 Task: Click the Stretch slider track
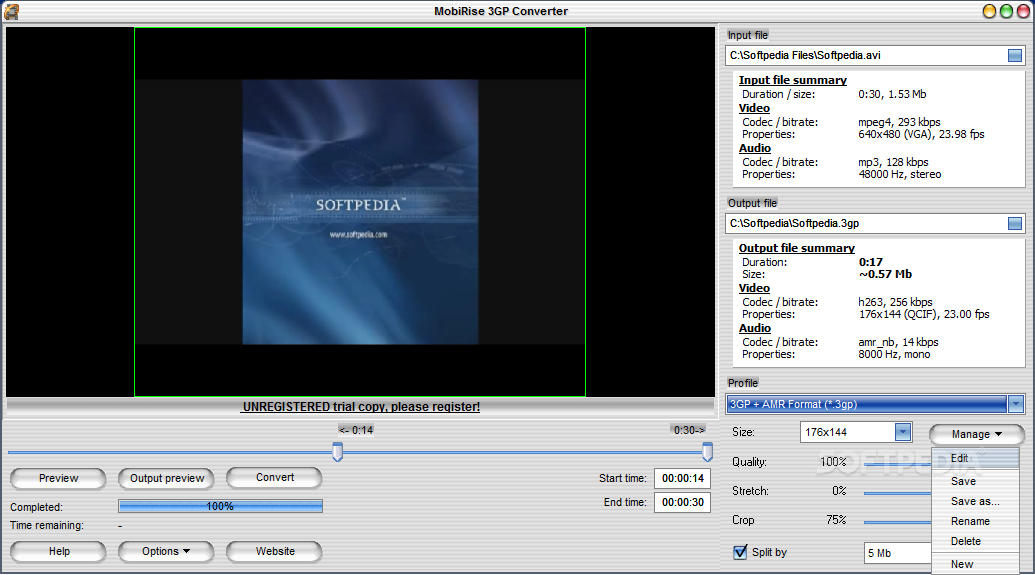coord(898,493)
